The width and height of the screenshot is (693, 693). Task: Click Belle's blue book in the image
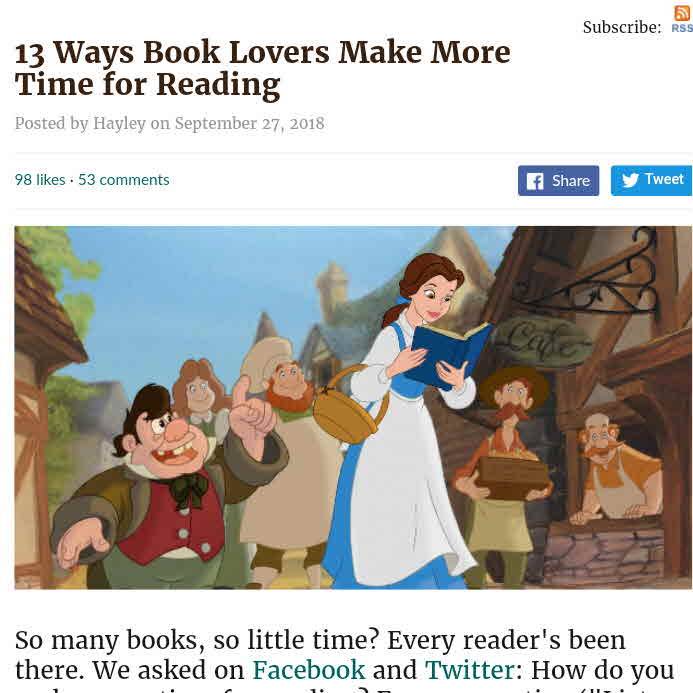446,354
